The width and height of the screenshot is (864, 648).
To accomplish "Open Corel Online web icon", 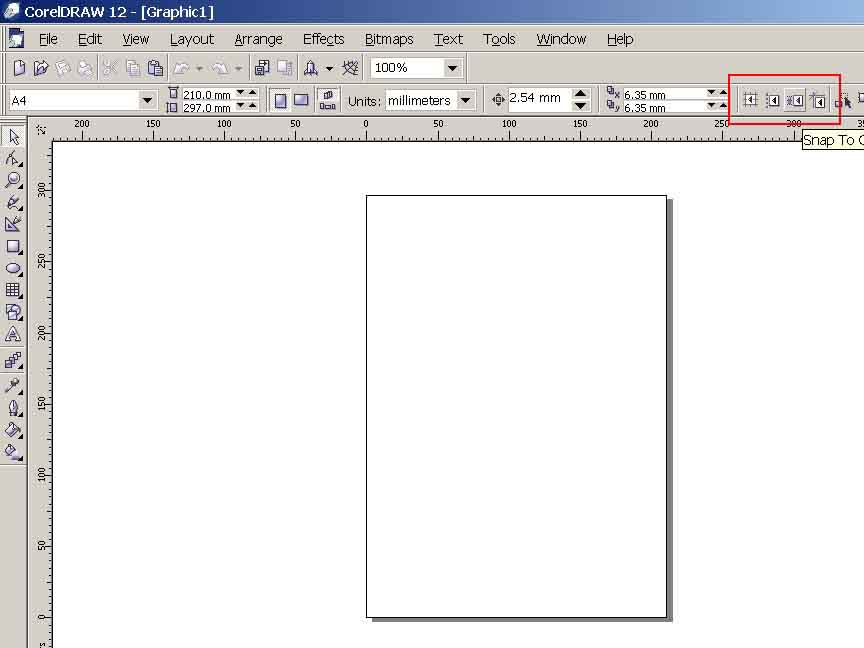I will point(350,68).
